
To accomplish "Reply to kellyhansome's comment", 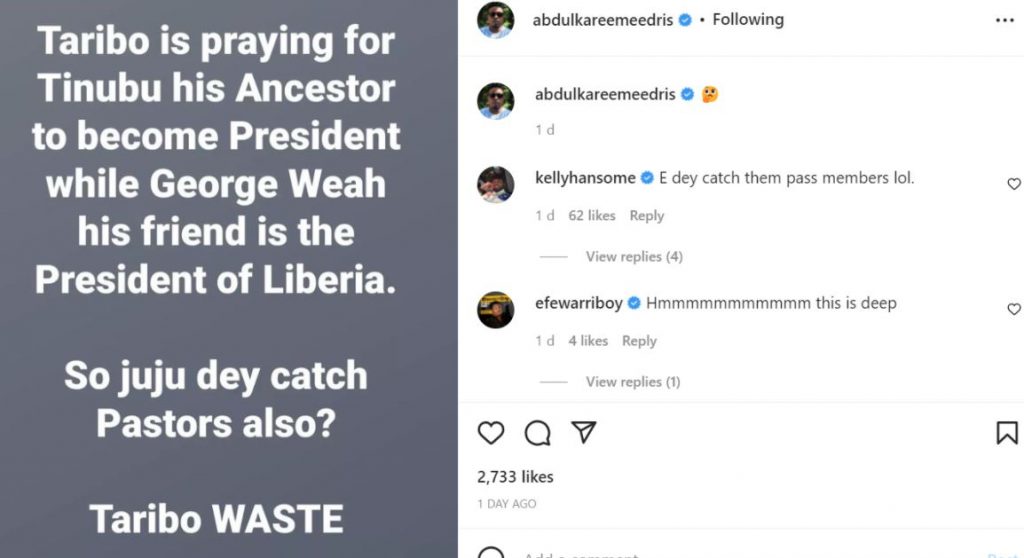I will click(x=647, y=216).
